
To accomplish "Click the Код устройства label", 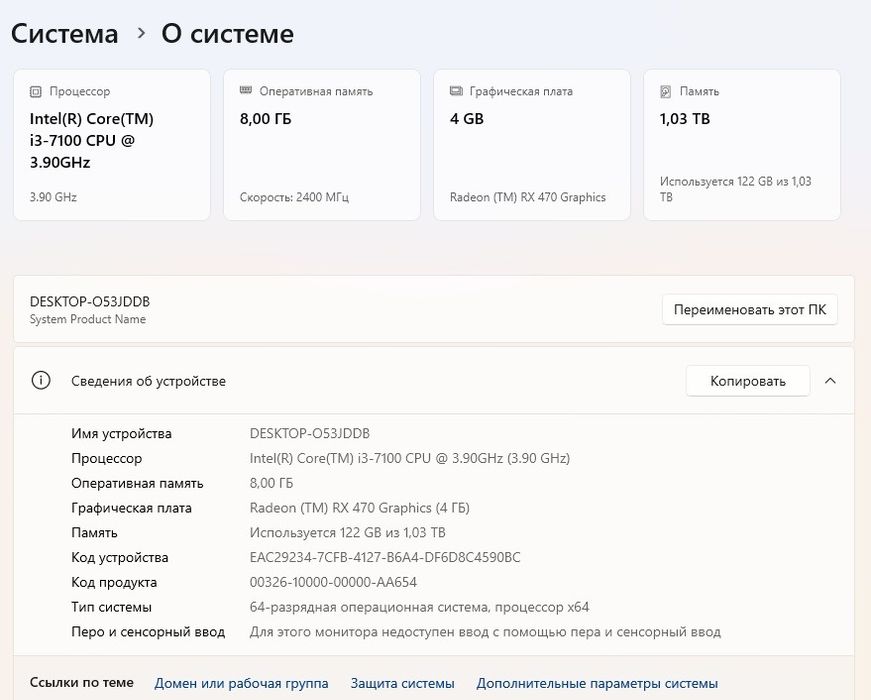I will click(119, 557).
